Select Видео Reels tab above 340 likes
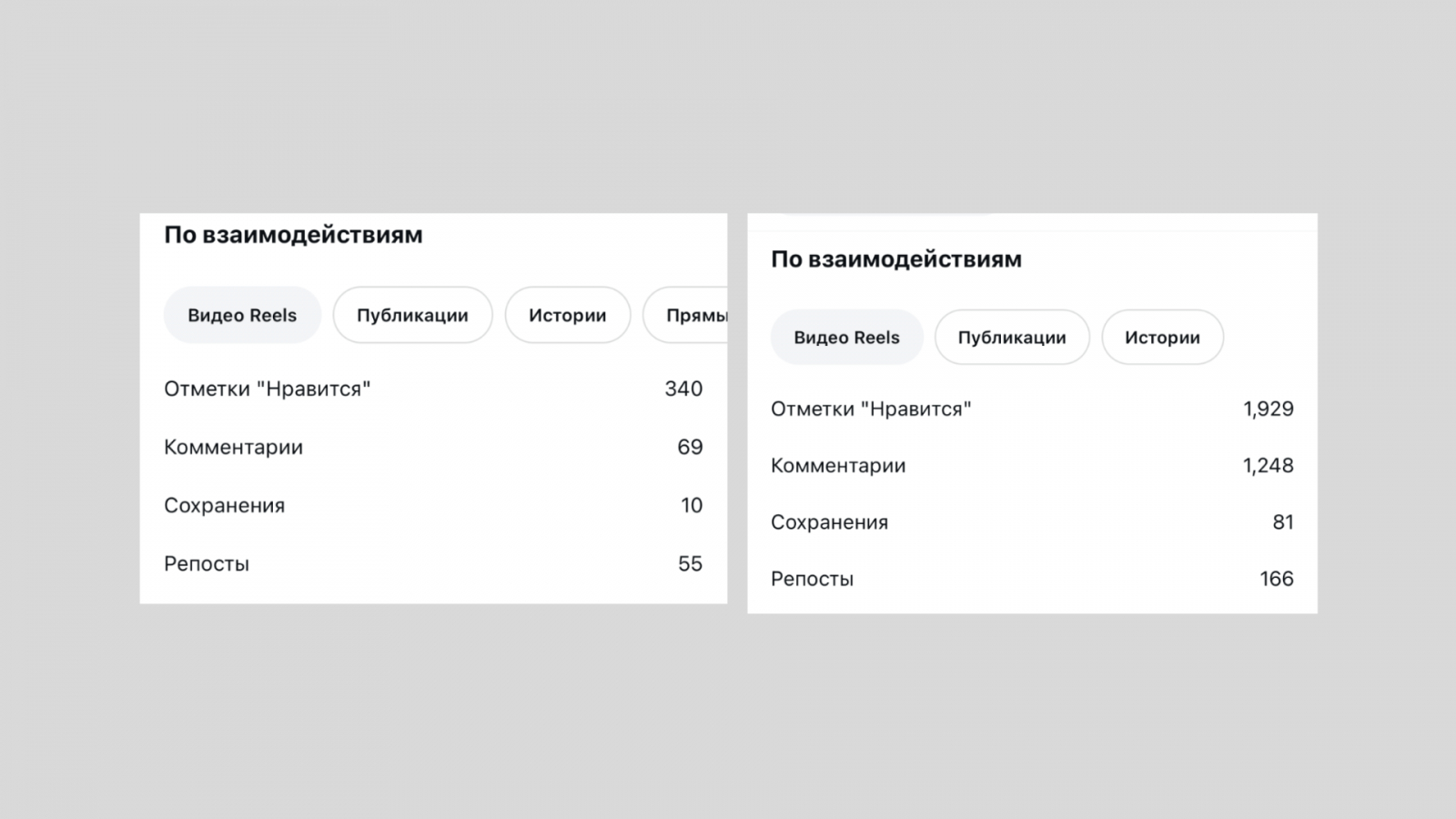This screenshot has height=819, width=1456. [242, 316]
